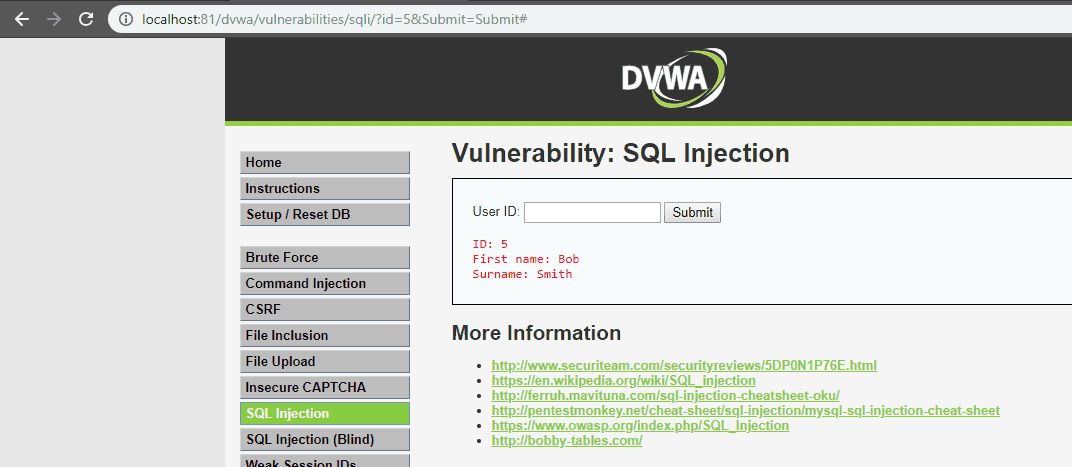Select Brute Force vulnerability

click(325, 258)
